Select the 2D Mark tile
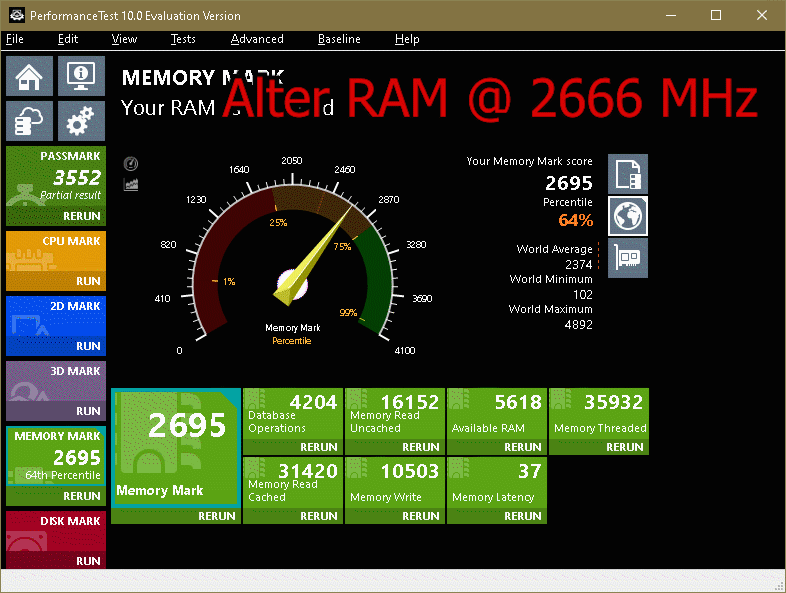This screenshot has height=593, width=786. 56,317
